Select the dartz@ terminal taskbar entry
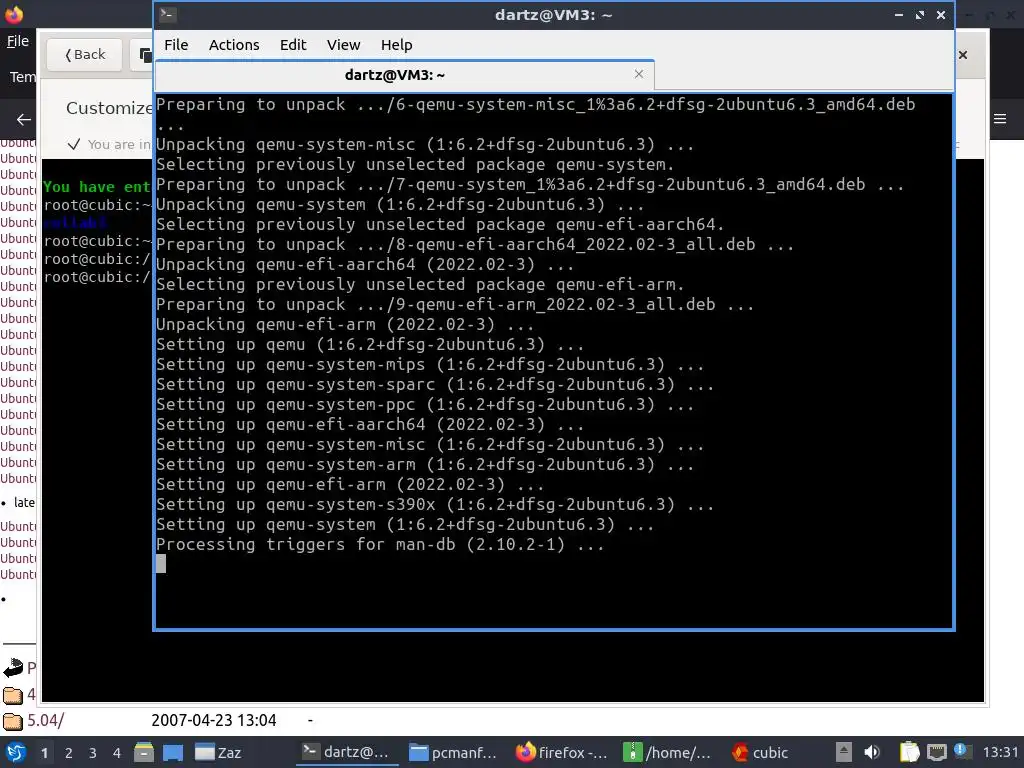This screenshot has height=768, width=1024. (x=346, y=752)
